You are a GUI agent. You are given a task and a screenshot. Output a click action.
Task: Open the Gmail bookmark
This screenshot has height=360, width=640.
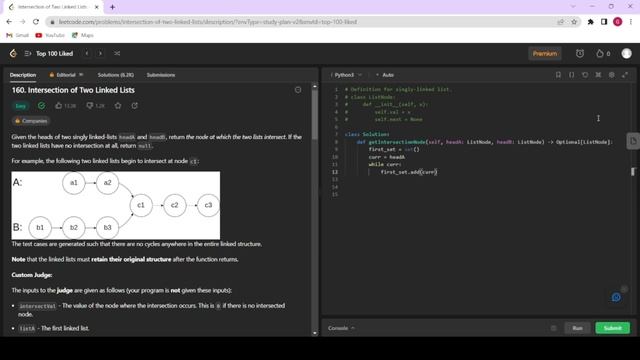click(x=18, y=36)
